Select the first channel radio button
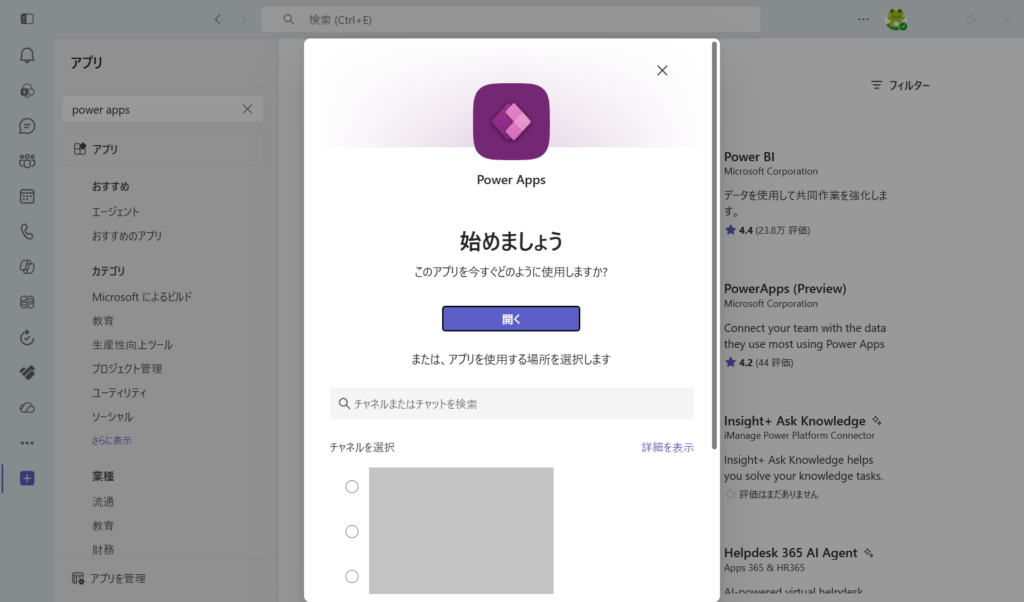This screenshot has height=602, width=1024. (352, 486)
